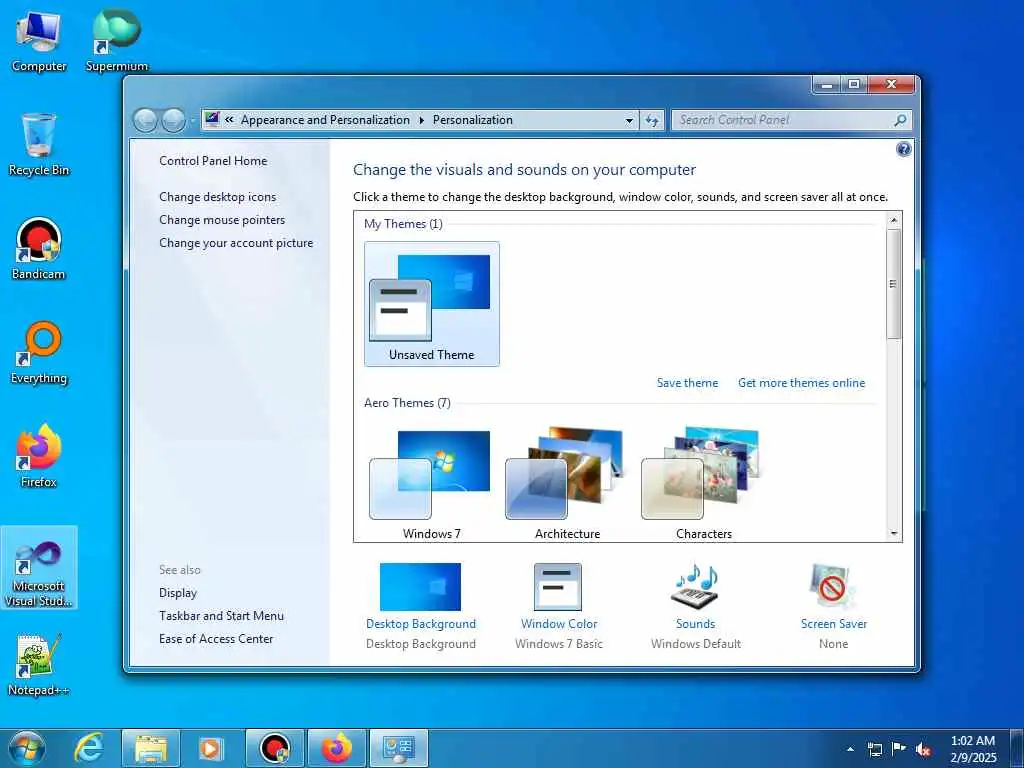Viewport: 1024px width, 768px height.
Task: Click the Save theme link
Action: pyautogui.click(x=687, y=383)
